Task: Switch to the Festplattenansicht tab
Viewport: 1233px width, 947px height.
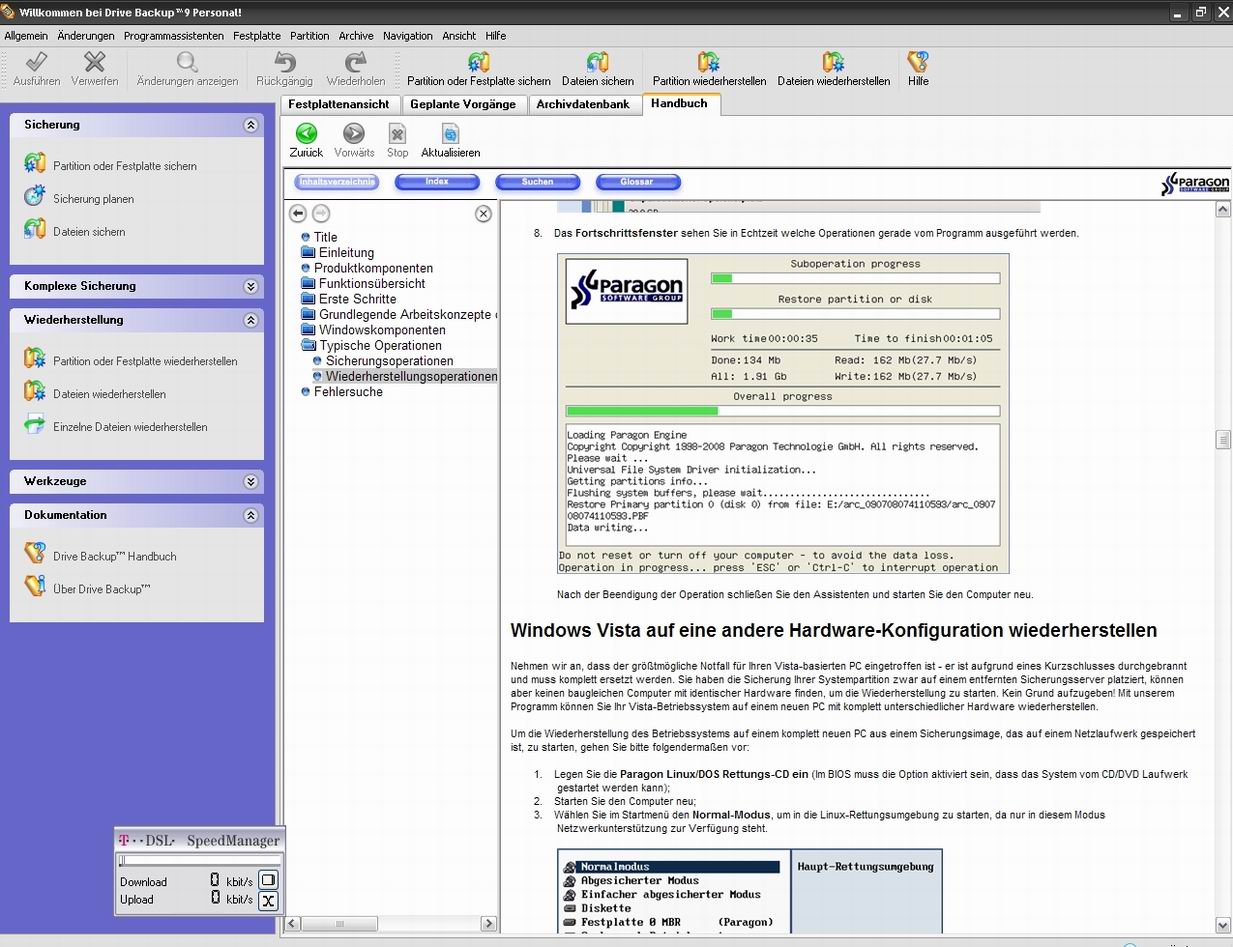Action: tap(338, 104)
